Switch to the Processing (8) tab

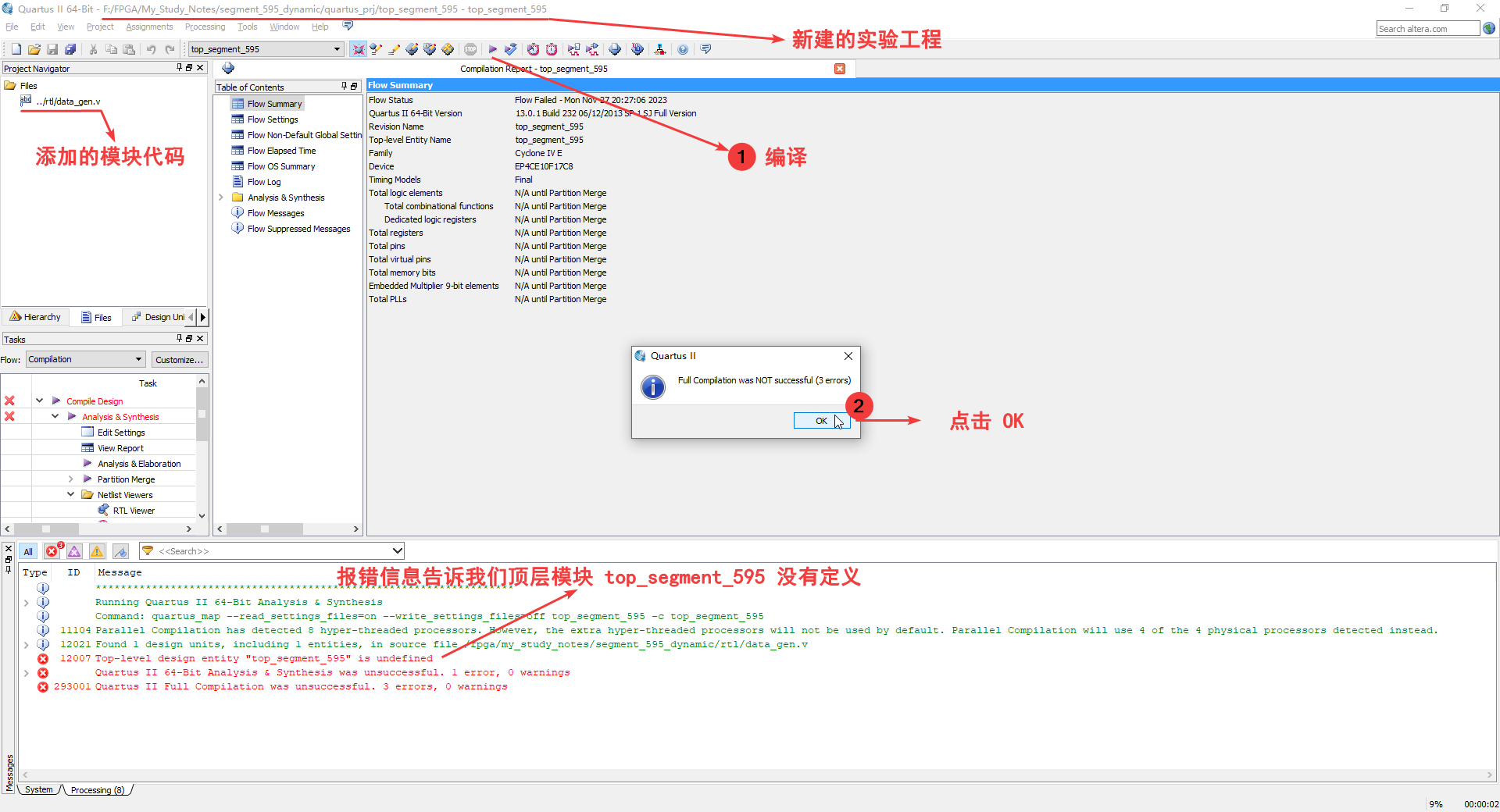pyautogui.click(x=98, y=789)
